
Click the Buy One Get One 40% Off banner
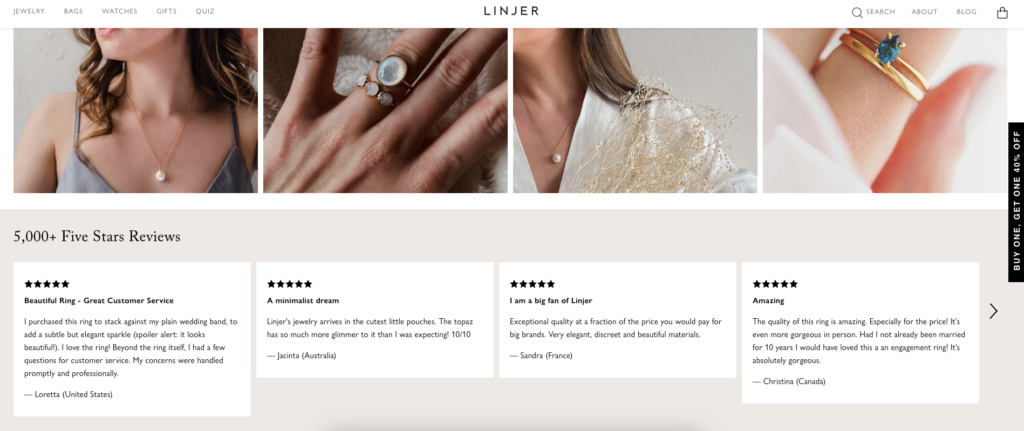(x=1016, y=202)
